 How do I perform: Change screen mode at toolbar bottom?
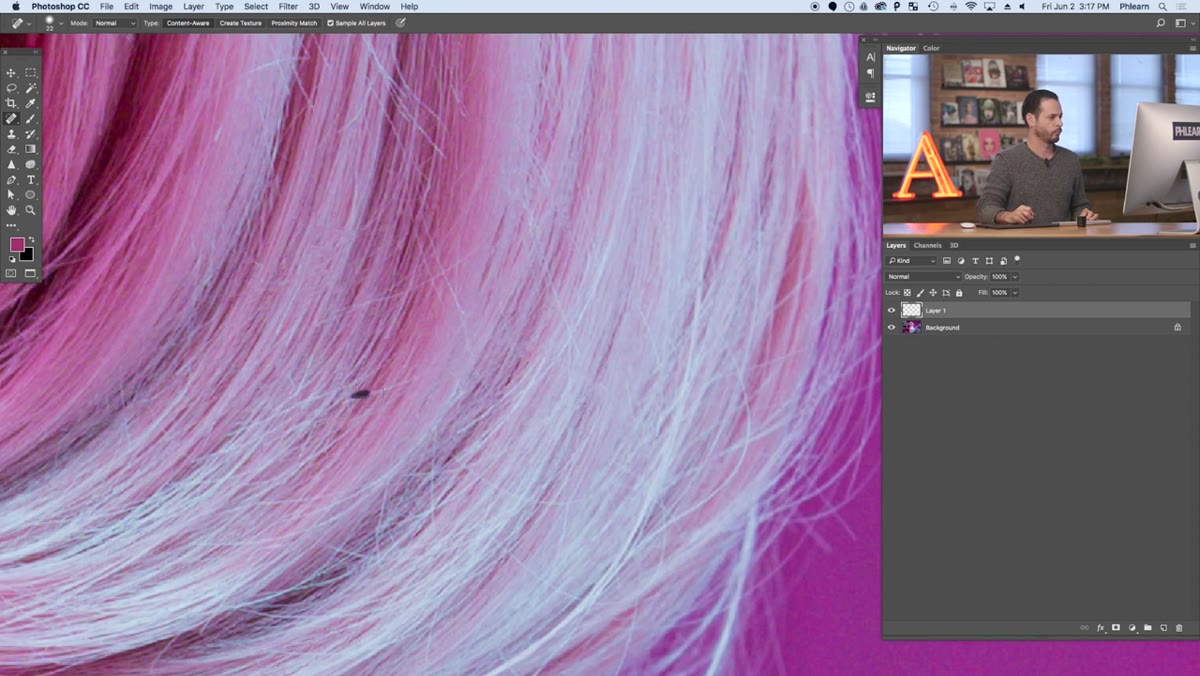pyautogui.click(x=30, y=273)
